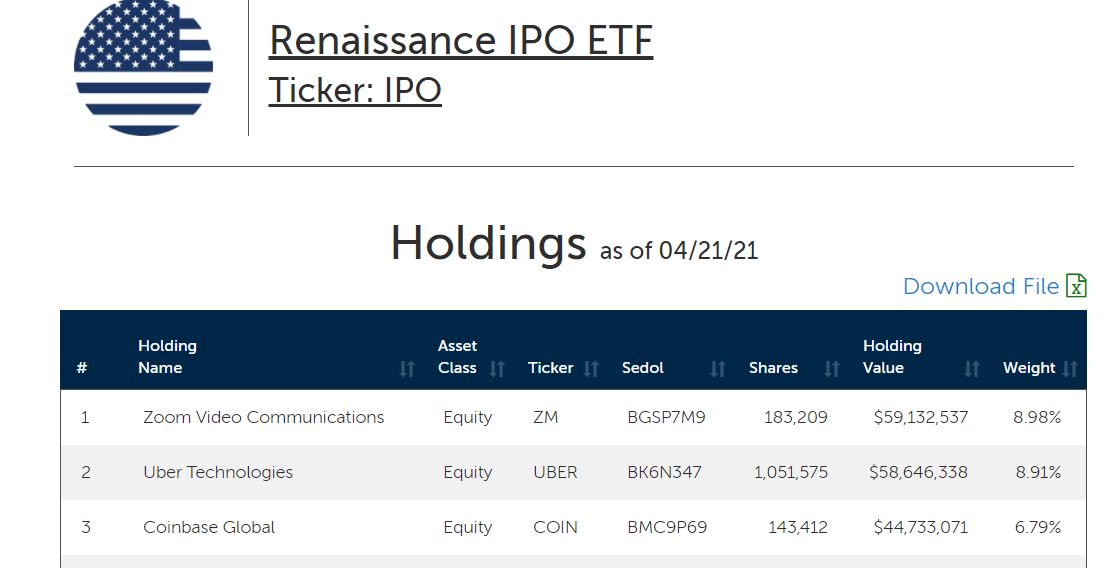Sort by Holding Name arrows icon
Viewport: 1119px width, 568px height.
click(x=406, y=369)
